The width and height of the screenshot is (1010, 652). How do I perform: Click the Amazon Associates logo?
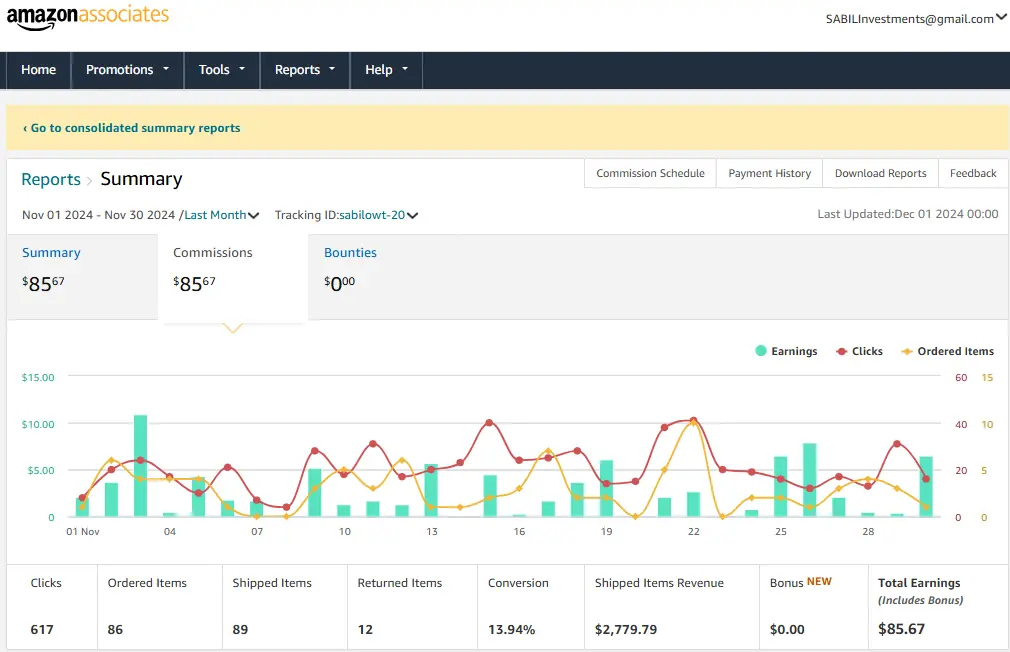(x=88, y=17)
